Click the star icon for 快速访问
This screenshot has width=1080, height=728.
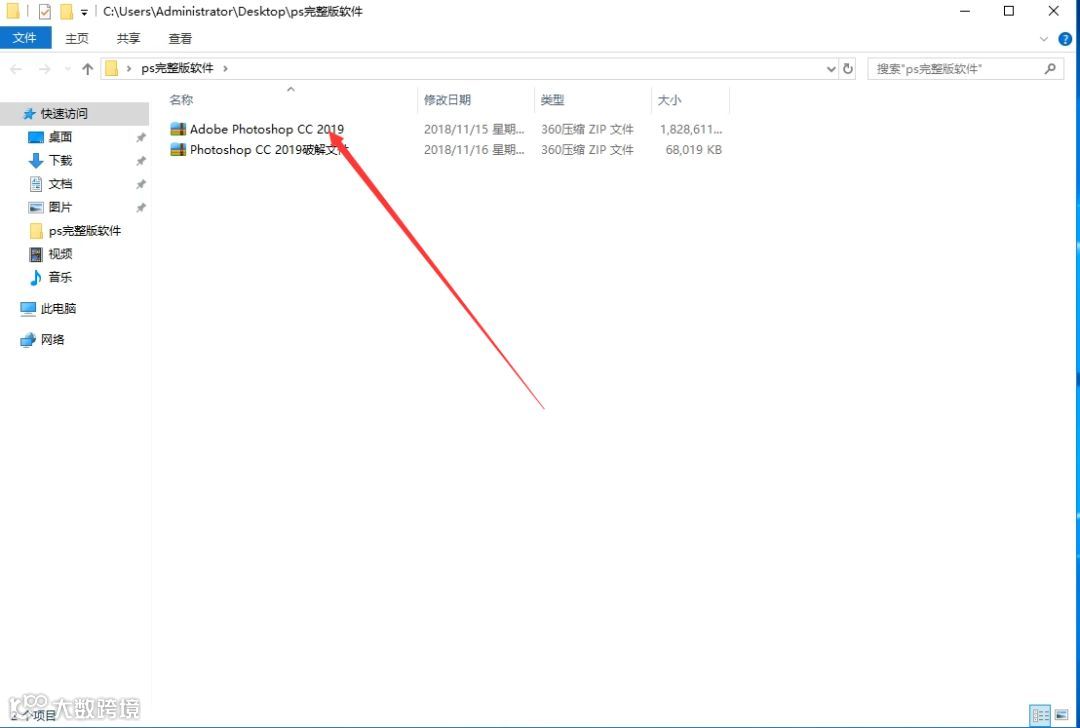(x=29, y=114)
